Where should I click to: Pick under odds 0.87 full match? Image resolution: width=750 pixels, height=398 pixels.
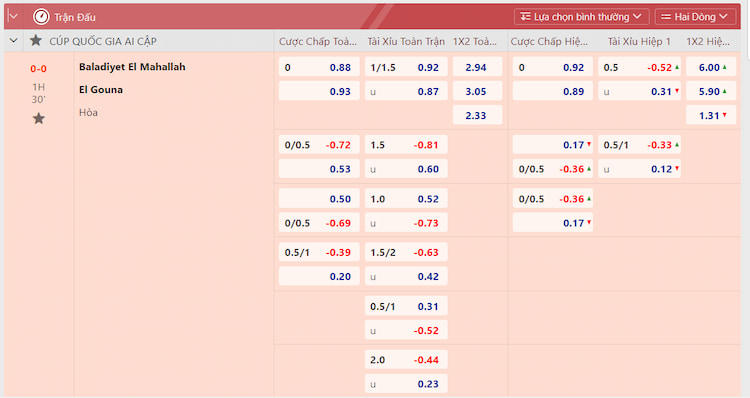coord(406,91)
